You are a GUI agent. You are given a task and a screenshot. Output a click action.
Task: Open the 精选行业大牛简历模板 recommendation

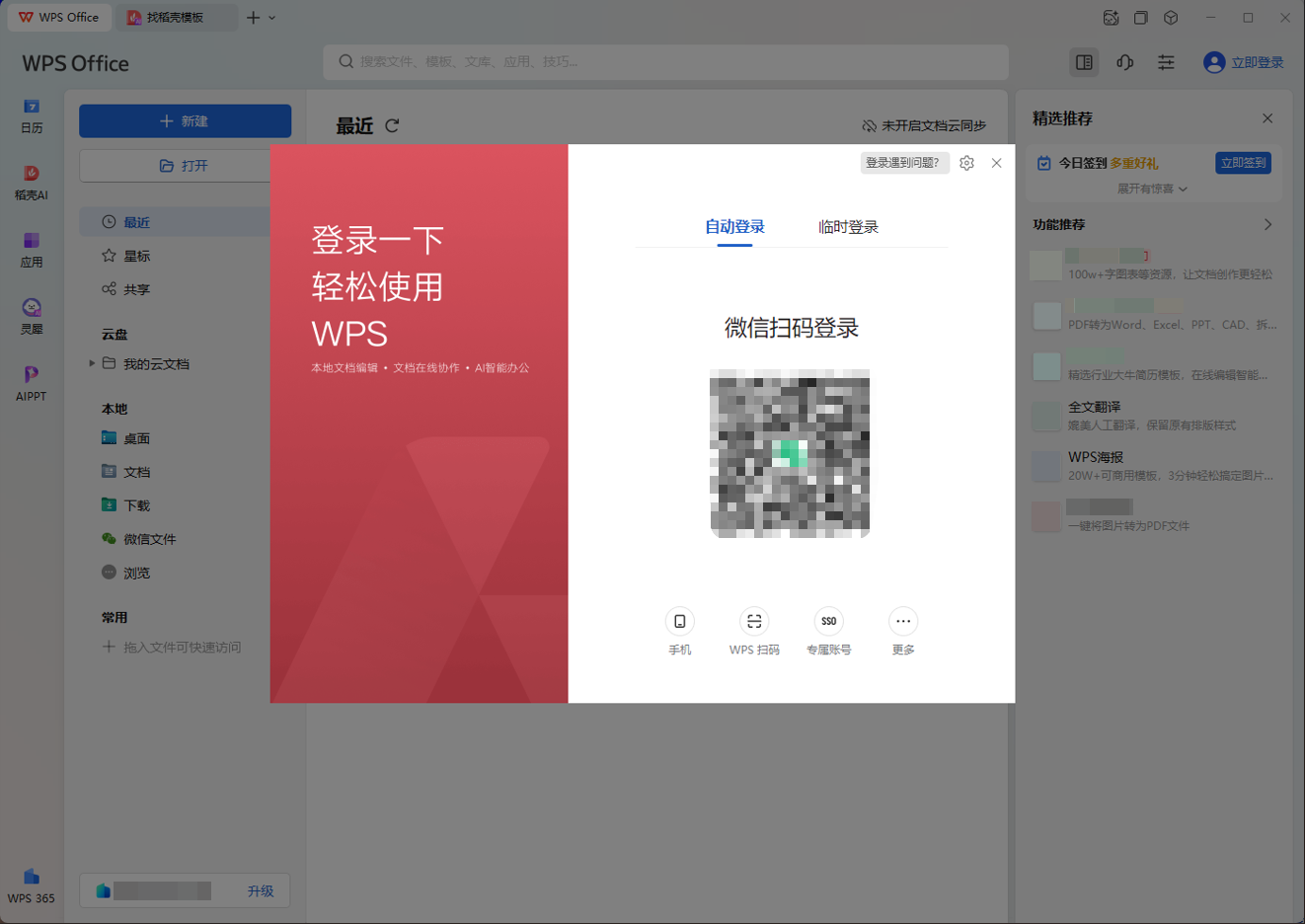tap(1153, 365)
